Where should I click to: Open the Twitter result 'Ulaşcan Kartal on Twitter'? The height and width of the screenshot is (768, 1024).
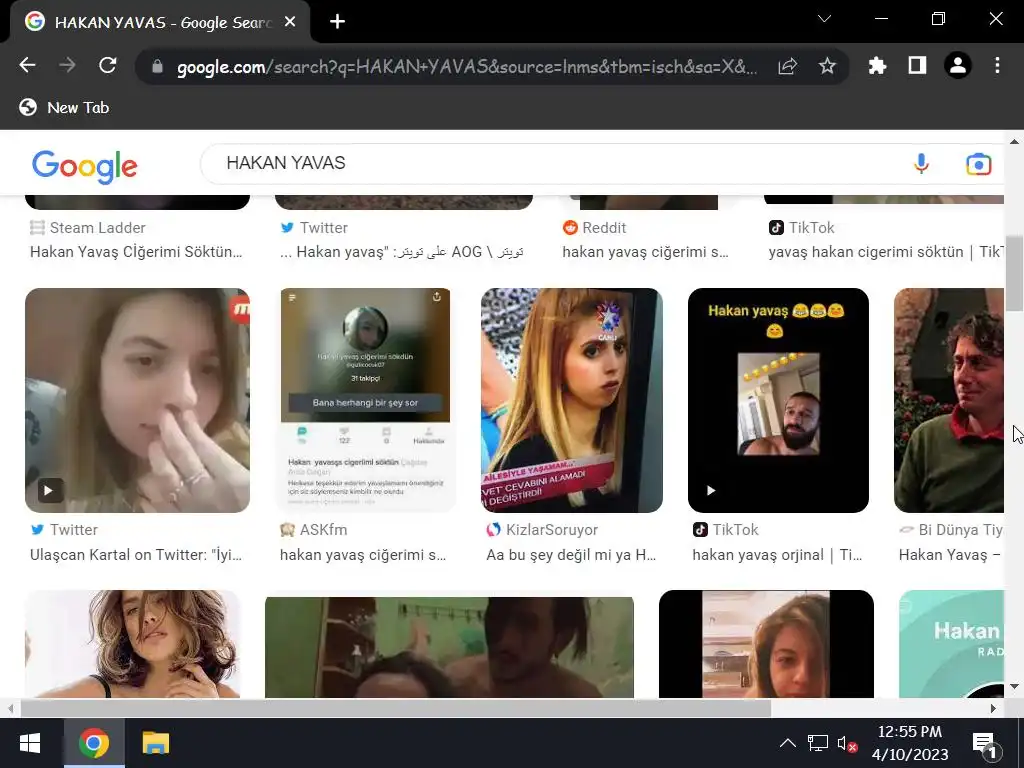pos(136,555)
